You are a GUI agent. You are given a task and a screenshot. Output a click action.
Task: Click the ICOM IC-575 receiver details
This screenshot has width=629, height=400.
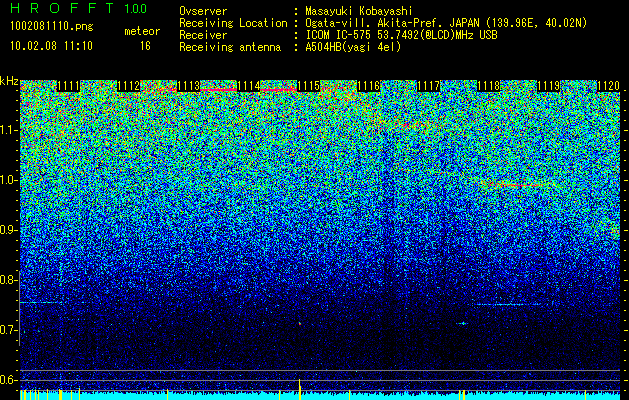click(401, 35)
